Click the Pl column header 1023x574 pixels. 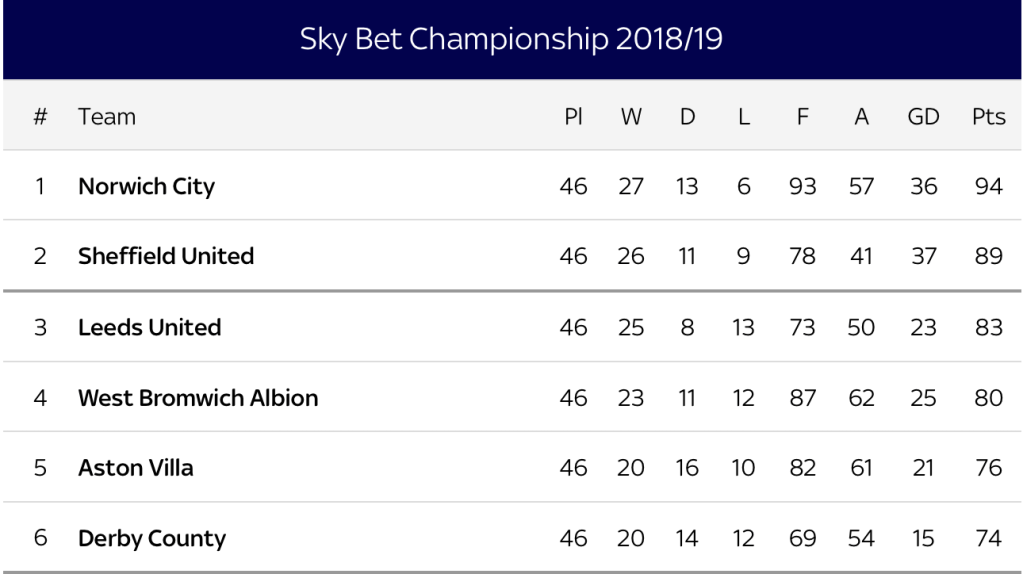click(x=573, y=116)
